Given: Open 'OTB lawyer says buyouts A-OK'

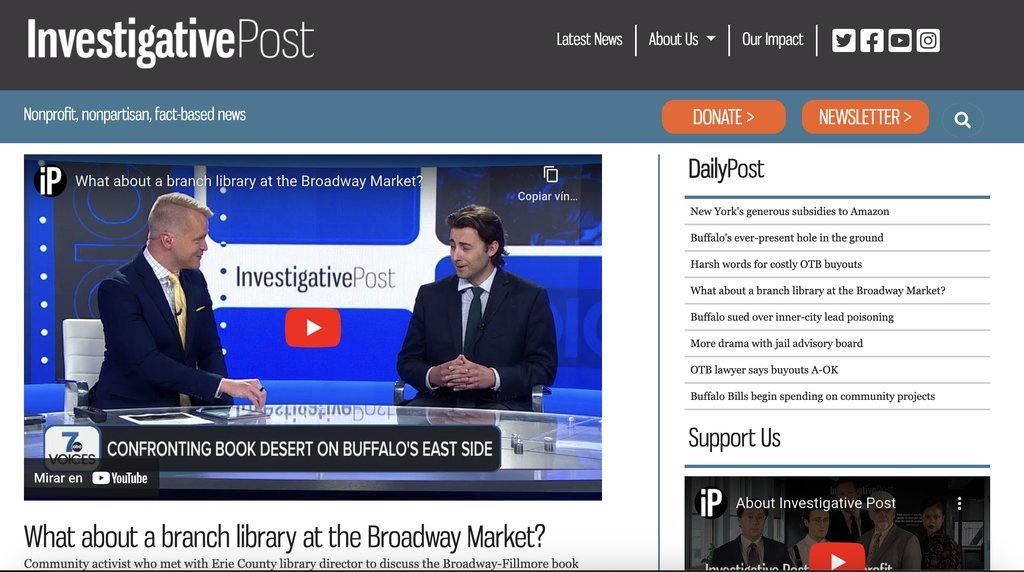Looking at the screenshot, I should [x=764, y=370].
